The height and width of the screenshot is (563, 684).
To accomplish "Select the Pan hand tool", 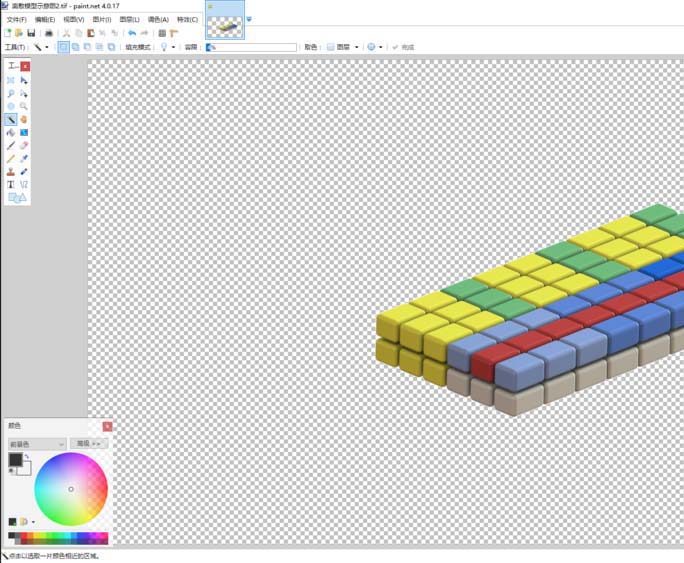I will click(x=24, y=119).
